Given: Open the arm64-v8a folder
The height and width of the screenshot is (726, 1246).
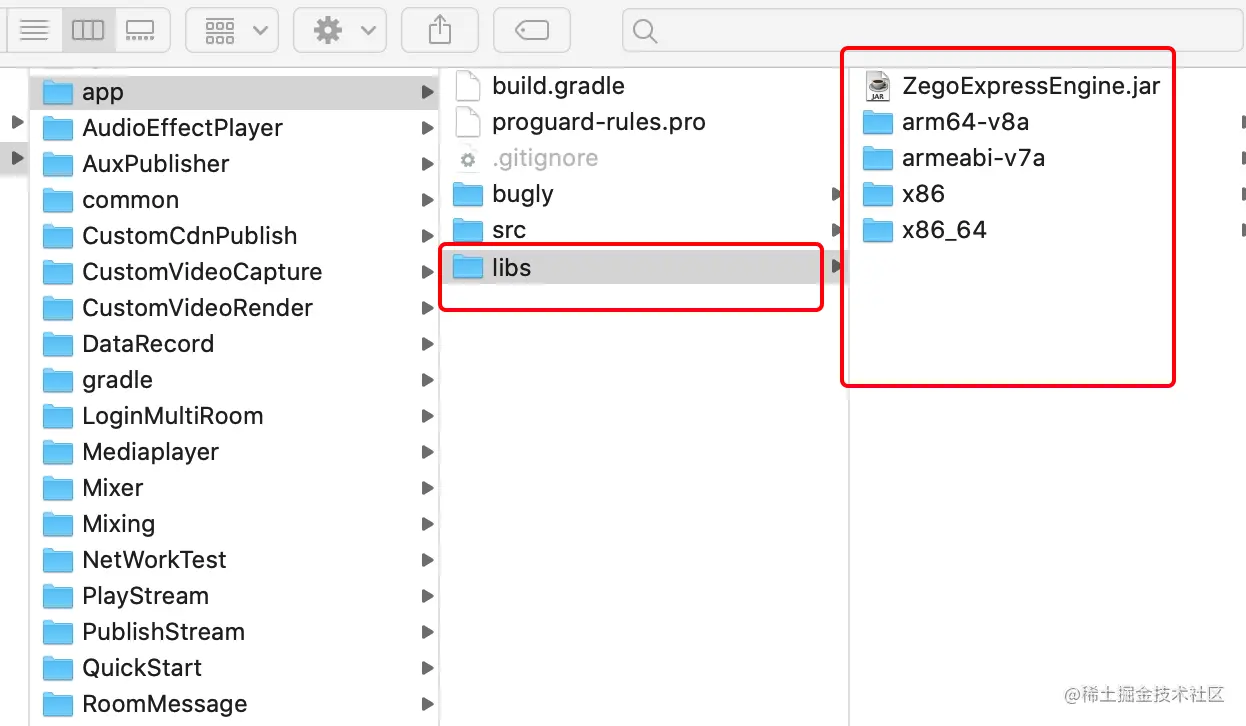Looking at the screenshot, I should [x=1046, y=122].
